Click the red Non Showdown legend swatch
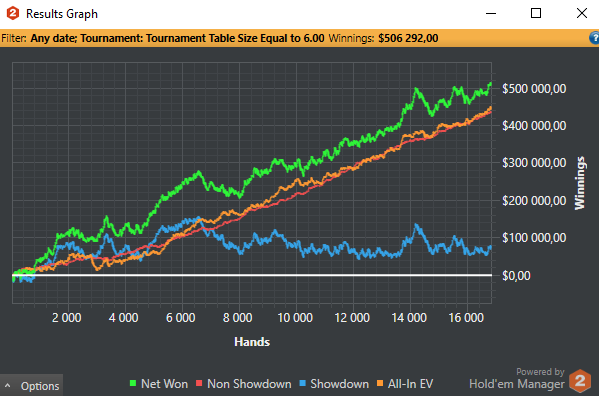 coord(199,383)
